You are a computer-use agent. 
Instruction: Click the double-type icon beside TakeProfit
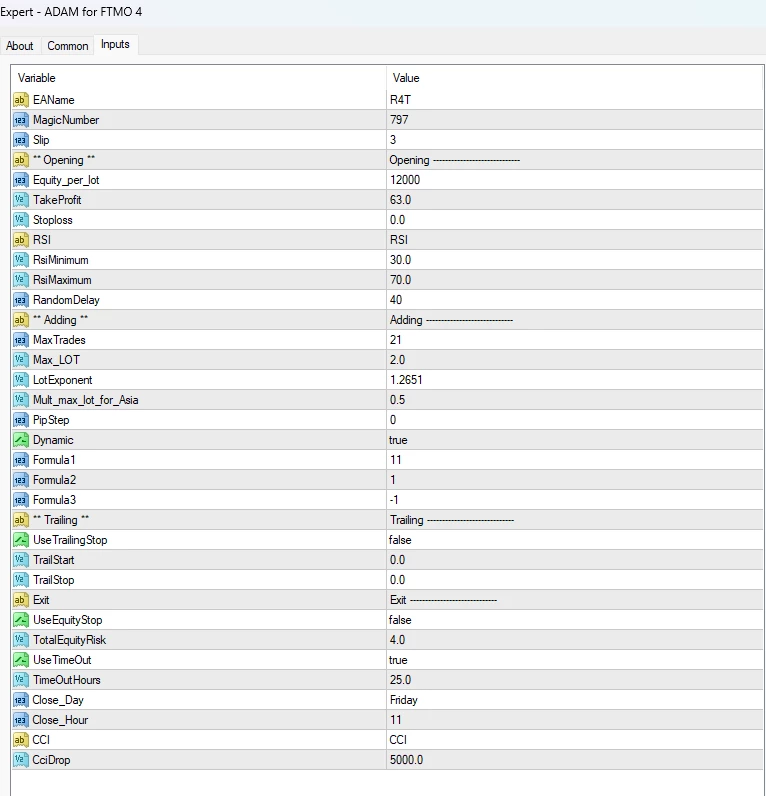pyautogui.click(x=21, y=200)
